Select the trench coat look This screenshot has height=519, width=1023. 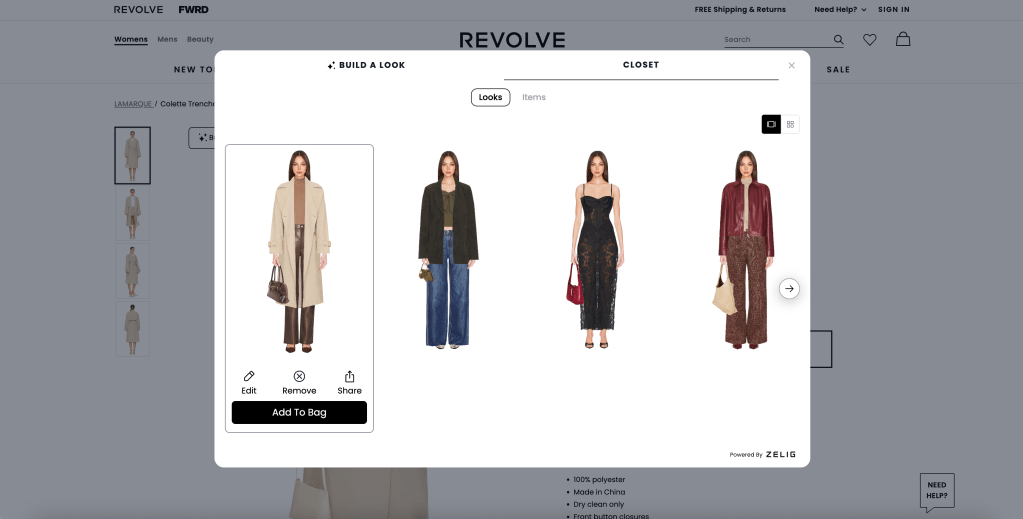tap(299, 252)
